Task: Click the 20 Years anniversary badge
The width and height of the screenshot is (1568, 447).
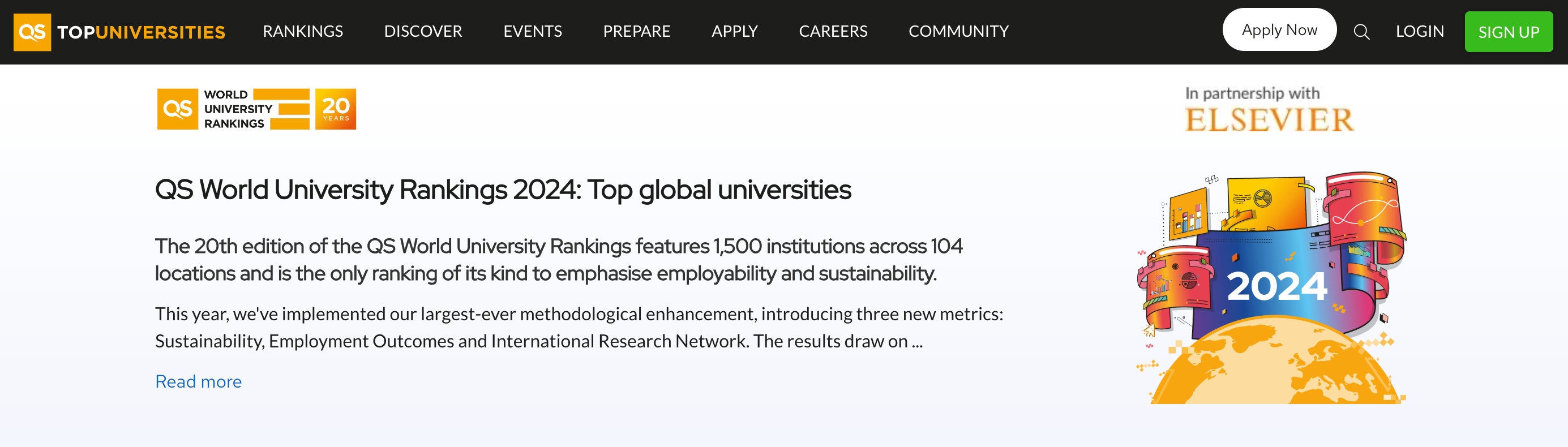Action: (335, 109)
